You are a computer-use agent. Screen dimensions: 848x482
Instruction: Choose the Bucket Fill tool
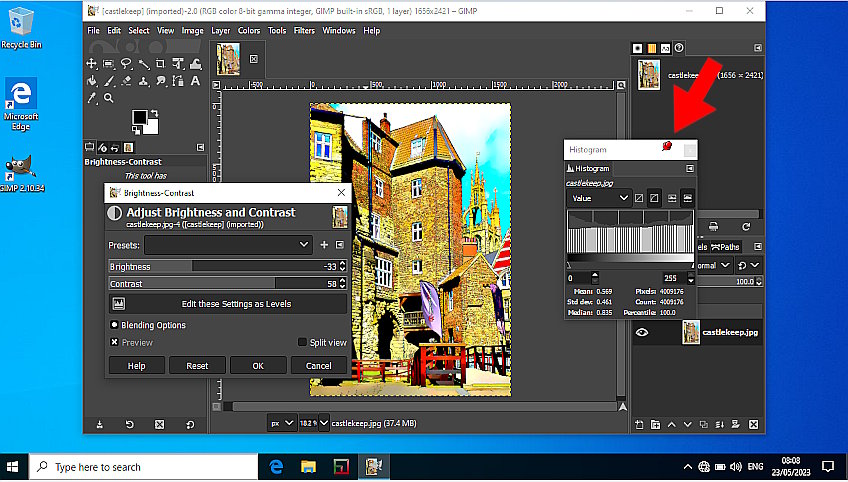click(91, 80)
